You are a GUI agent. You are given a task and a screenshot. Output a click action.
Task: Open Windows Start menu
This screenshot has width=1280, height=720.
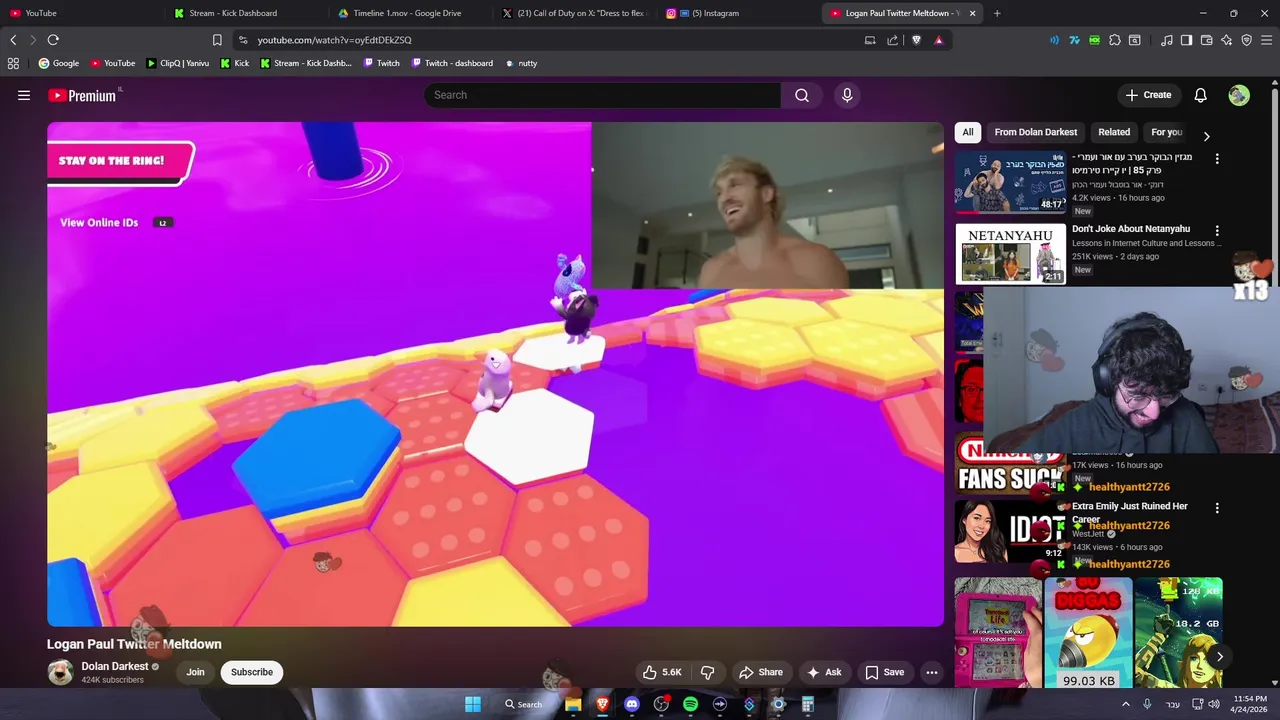pos(472,704)
